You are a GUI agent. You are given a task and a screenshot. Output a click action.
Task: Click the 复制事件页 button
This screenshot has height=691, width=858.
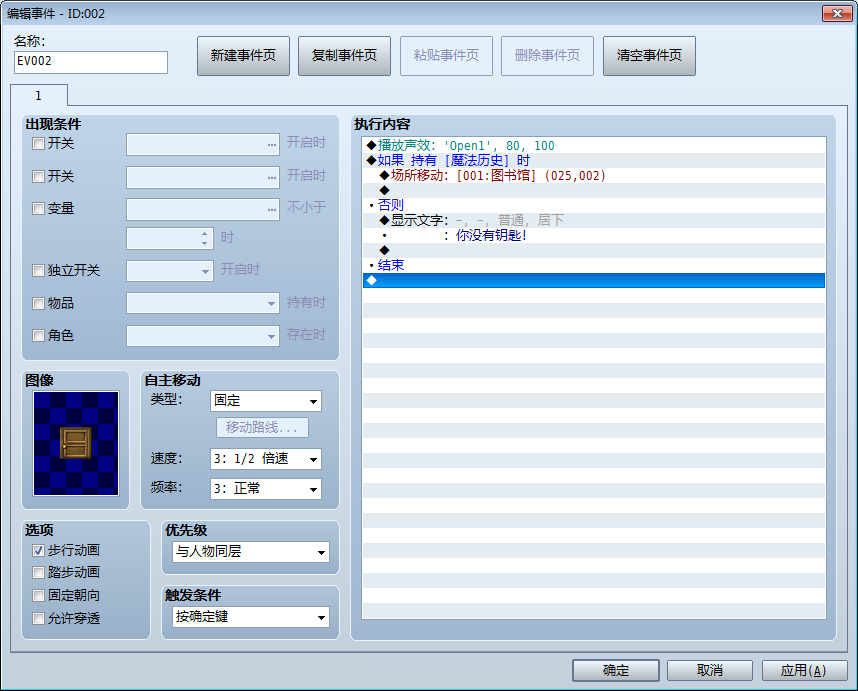pos(344,56)
